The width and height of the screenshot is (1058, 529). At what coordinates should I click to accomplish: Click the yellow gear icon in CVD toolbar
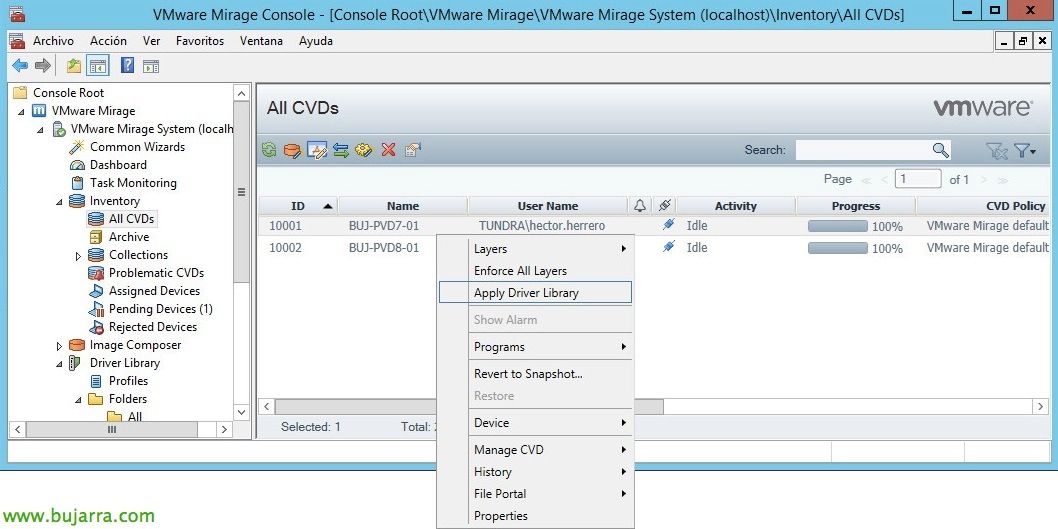(x=364, y=150)
